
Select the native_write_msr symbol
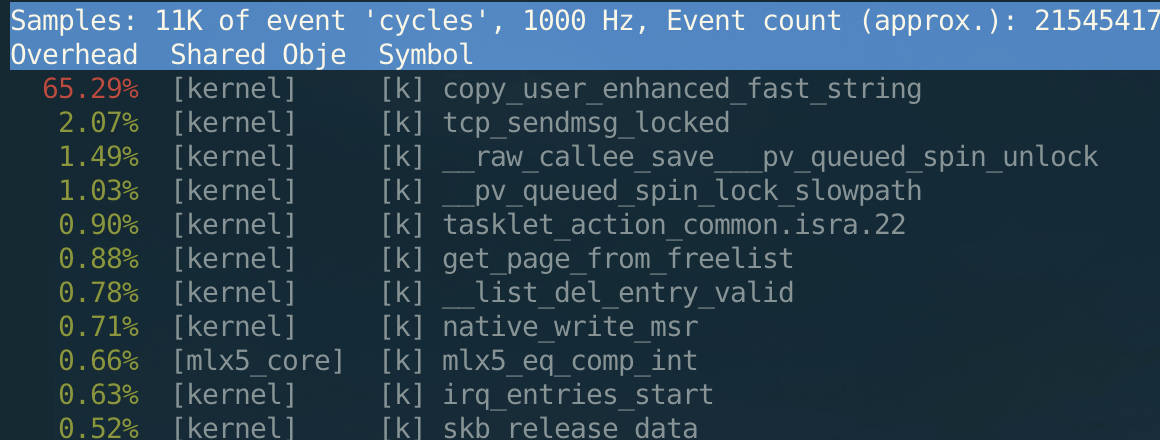[569, 327]
